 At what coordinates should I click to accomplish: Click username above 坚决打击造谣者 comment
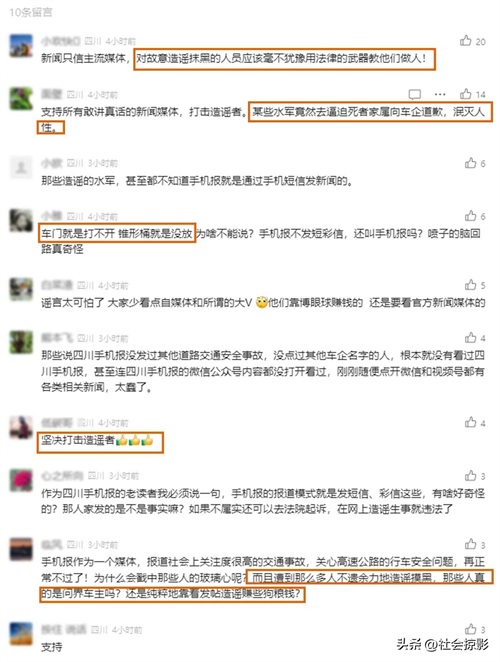57,423
